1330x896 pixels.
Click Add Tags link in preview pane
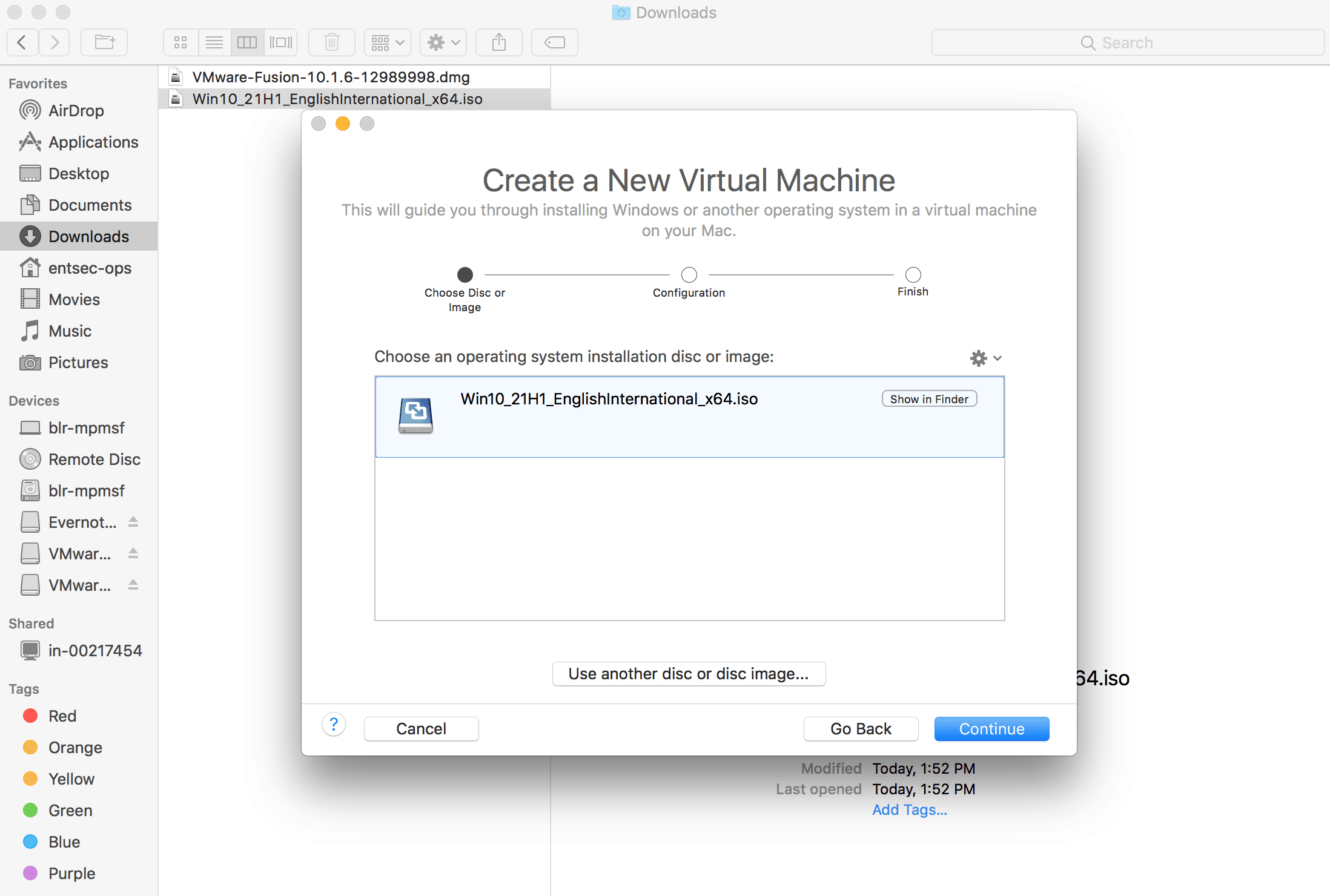pos(910,810)
